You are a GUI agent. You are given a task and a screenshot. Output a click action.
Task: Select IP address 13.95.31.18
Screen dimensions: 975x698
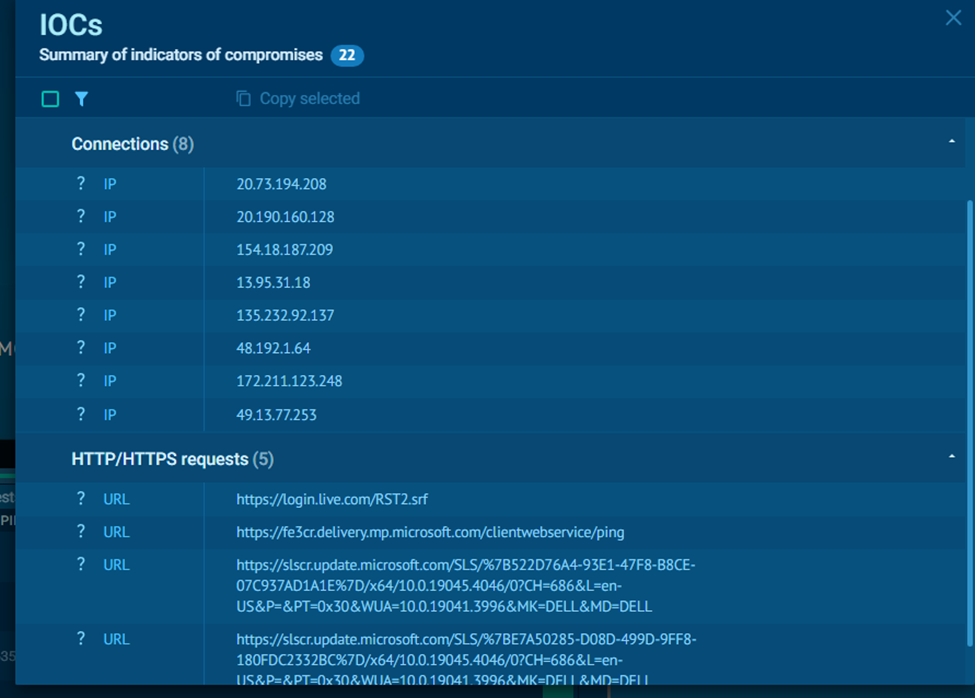[274, 283]
